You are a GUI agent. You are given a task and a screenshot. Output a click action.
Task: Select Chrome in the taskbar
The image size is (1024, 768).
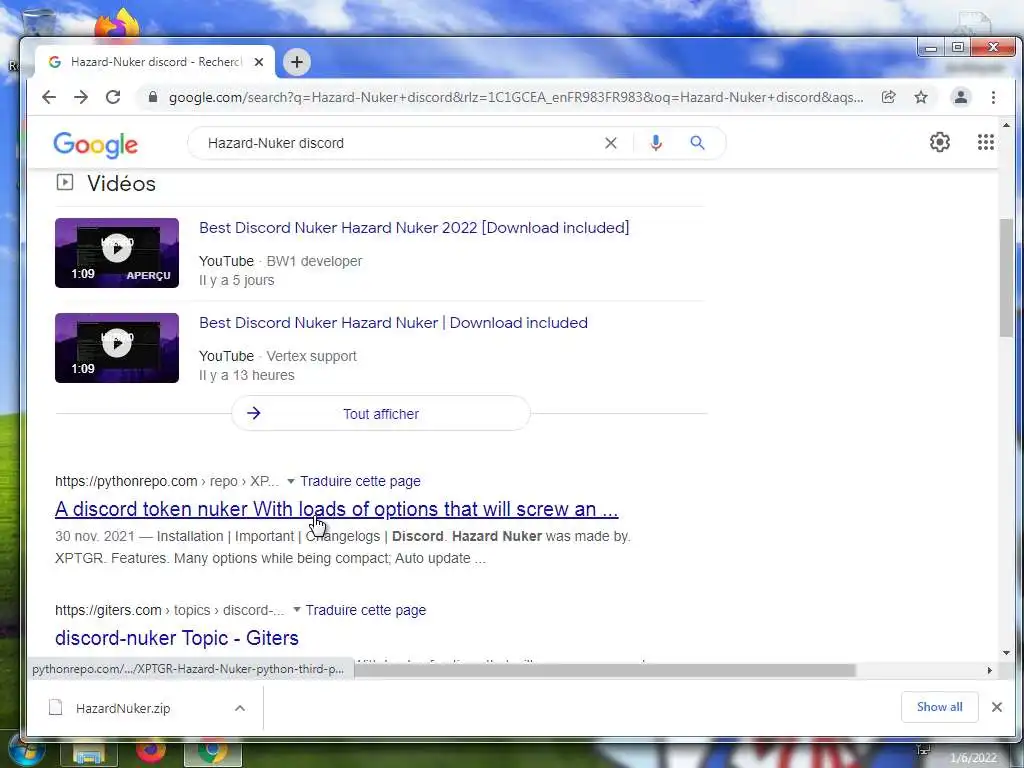pyautogui.click(x=213, y=752)
